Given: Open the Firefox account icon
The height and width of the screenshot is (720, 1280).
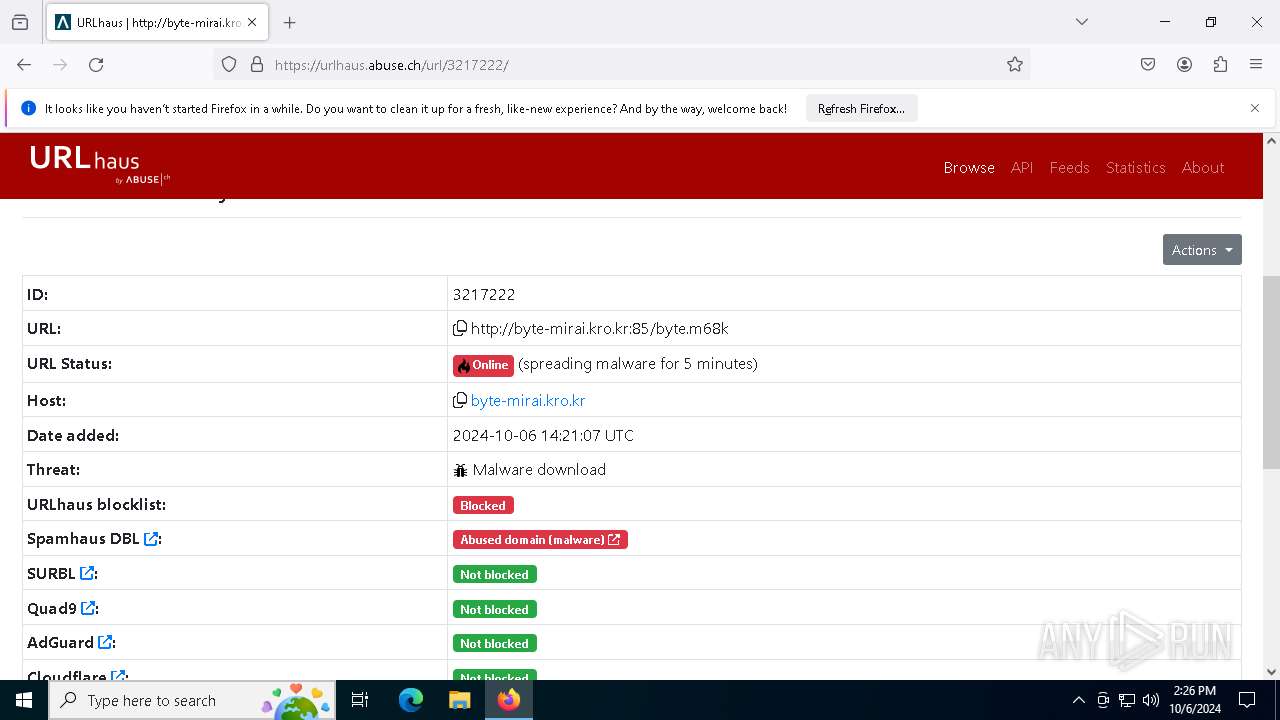Looking at the screenshot, I should click(1184, 64).
